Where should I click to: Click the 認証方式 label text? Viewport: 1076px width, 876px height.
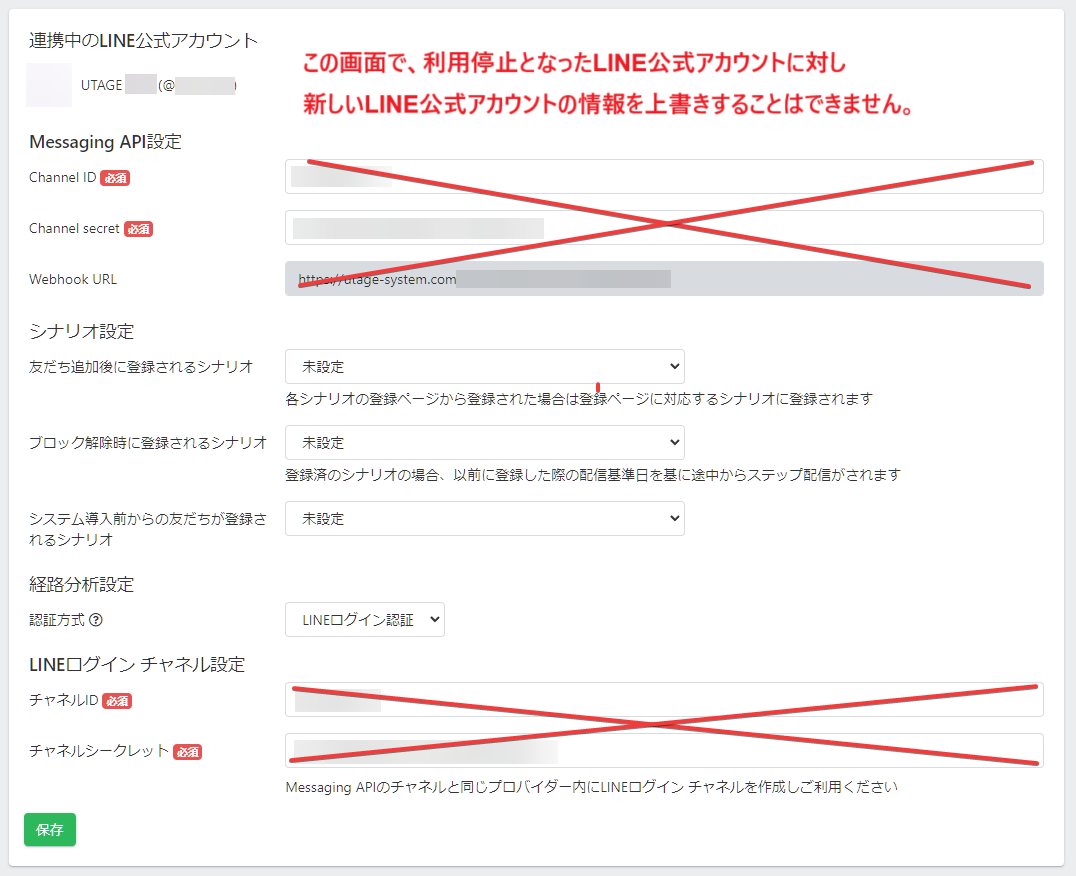[57, 620]
